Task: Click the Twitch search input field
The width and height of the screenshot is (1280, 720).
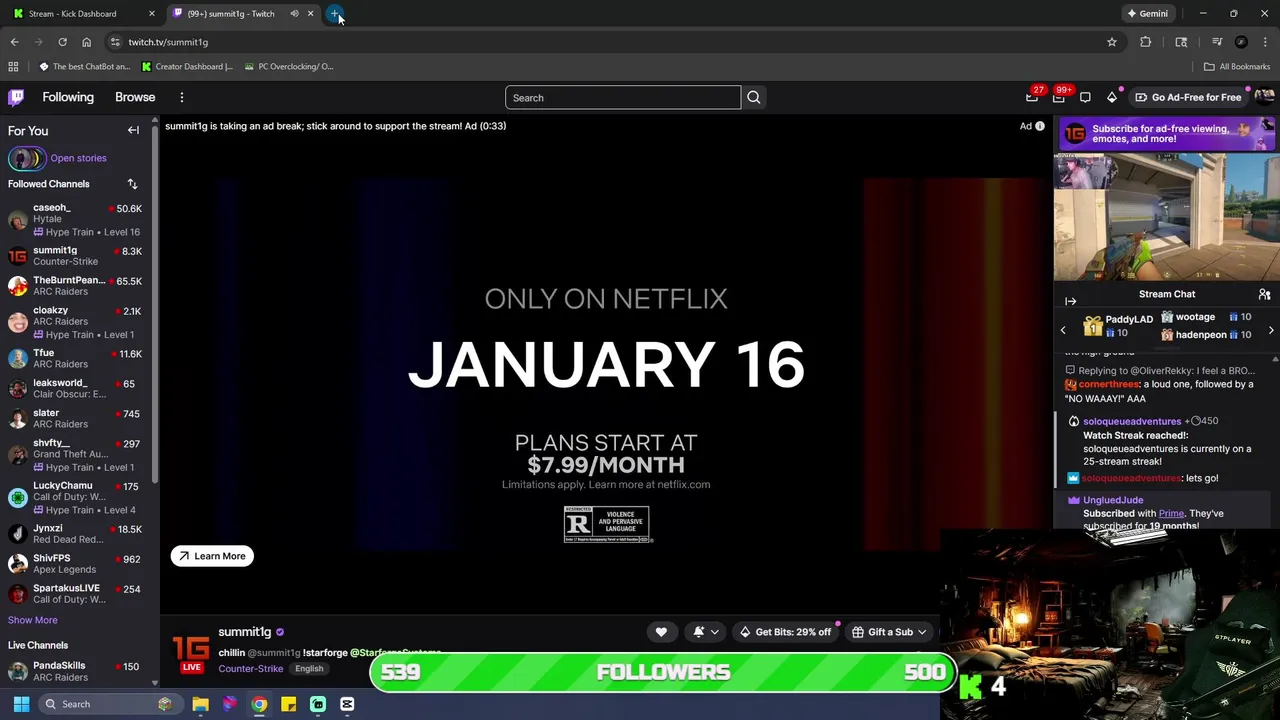Action: point(623,97)
